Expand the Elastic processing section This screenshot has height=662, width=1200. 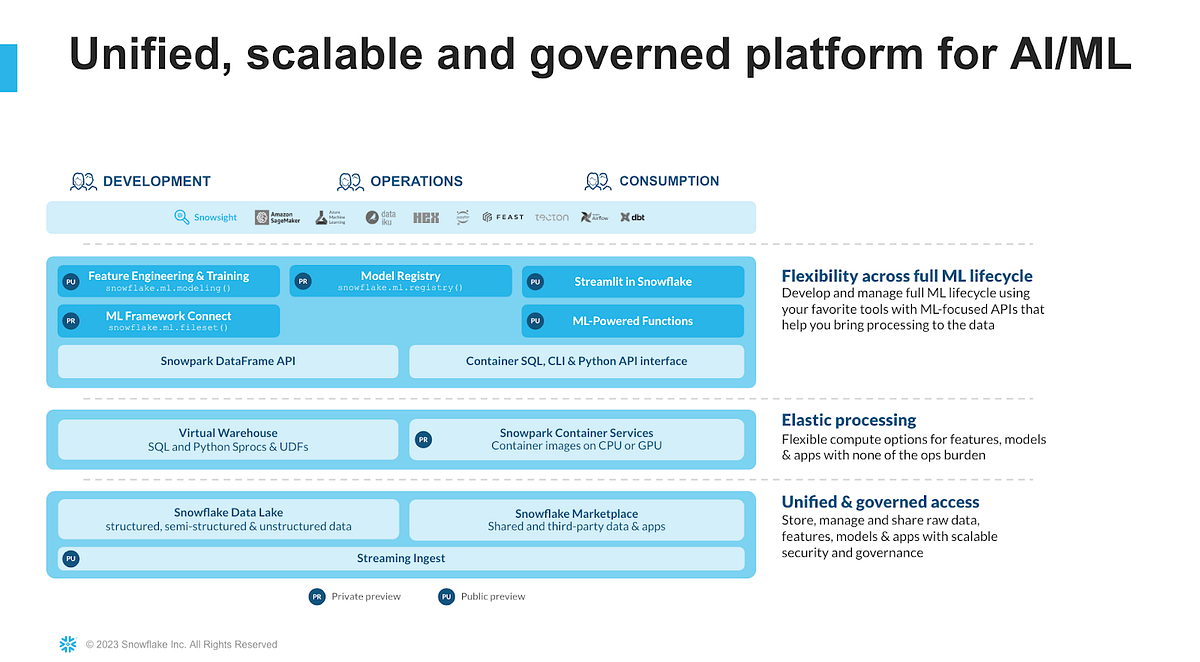point(848,420)
